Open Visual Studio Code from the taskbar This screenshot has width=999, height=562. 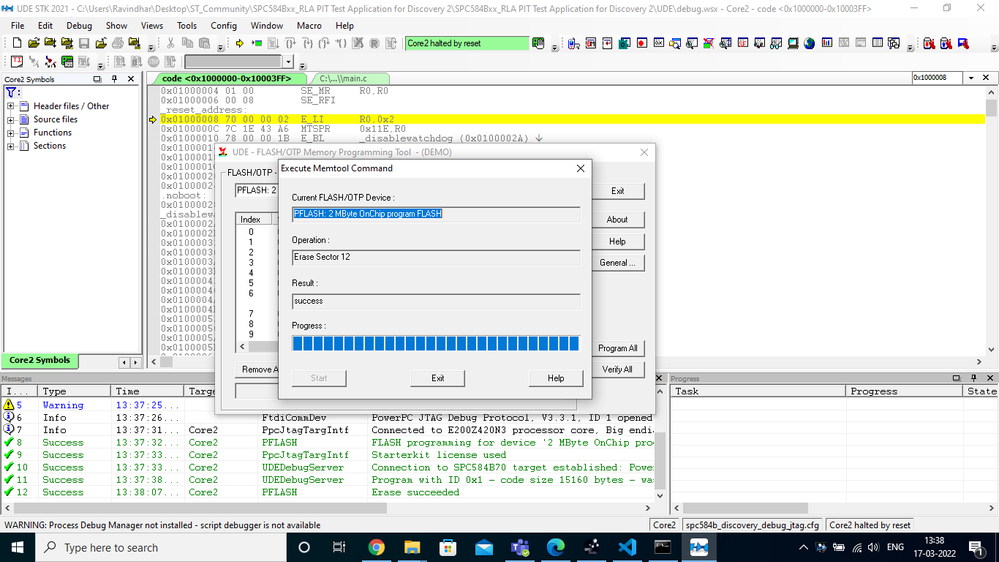tap(628, 547)
